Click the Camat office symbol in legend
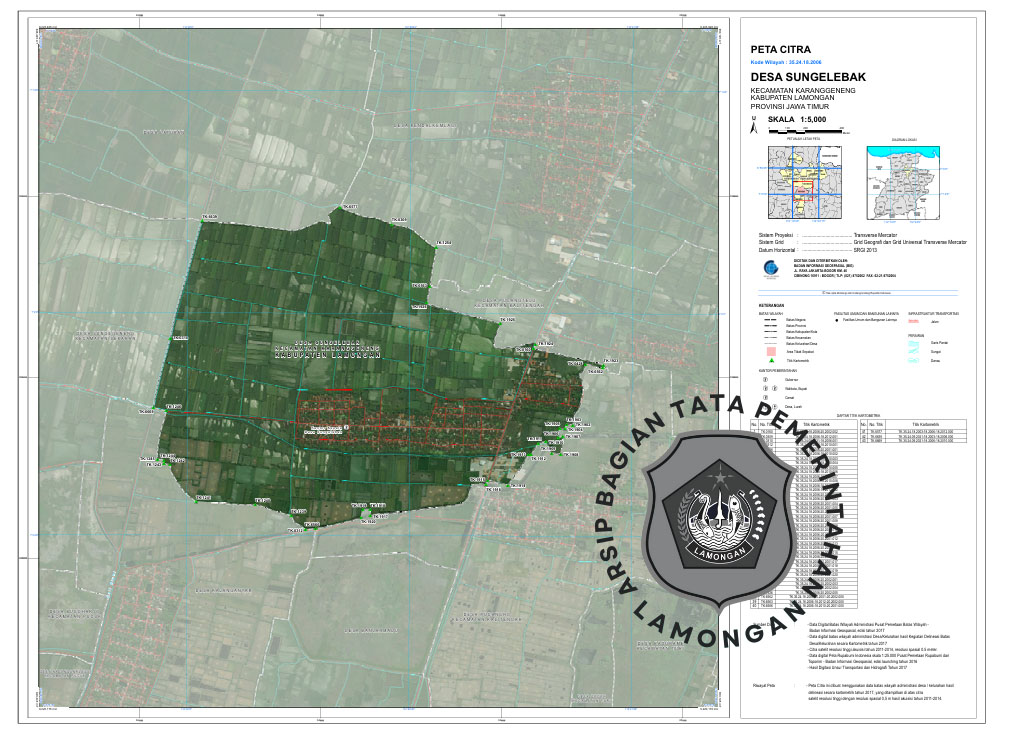 click(x=765, y=397)
